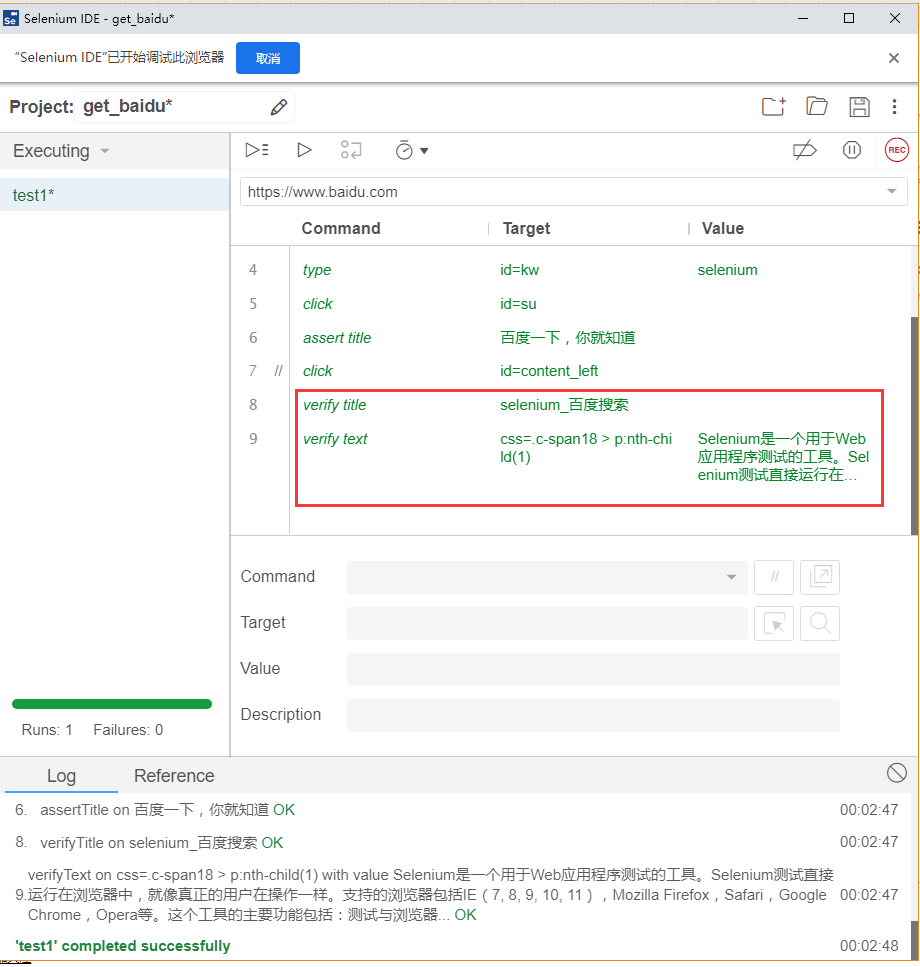Click the log panel scrollbar
This screenshot has width=920, height=967.
pos(914,940)
